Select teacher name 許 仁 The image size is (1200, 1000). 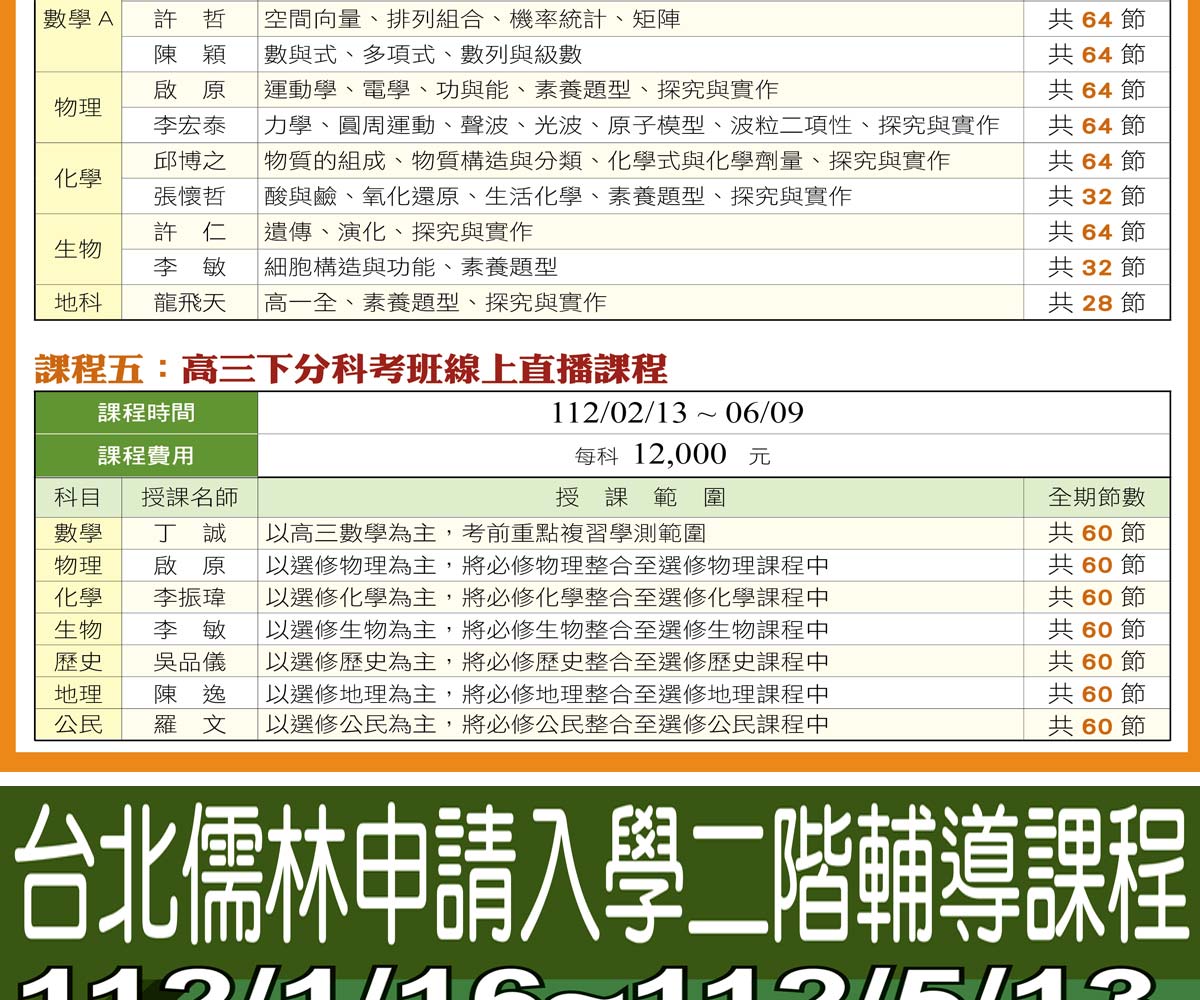(190, 232)
